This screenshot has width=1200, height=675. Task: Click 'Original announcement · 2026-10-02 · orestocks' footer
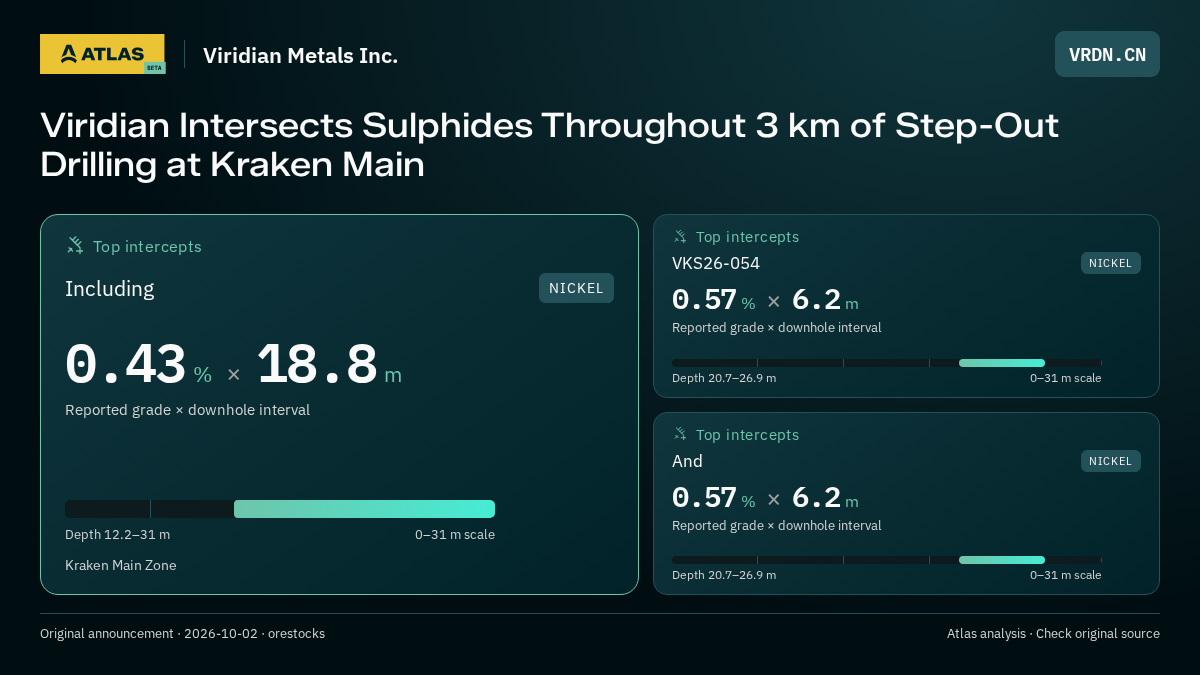coord(182,633)
